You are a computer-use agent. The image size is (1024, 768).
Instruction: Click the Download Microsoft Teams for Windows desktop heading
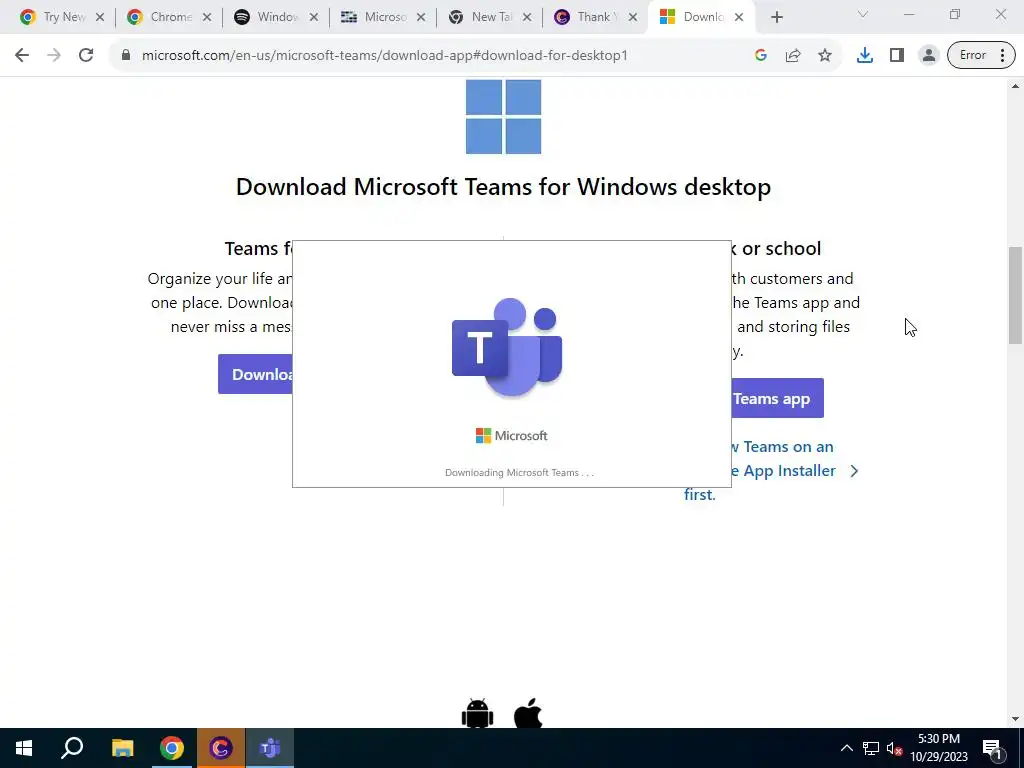coord(504,187)
